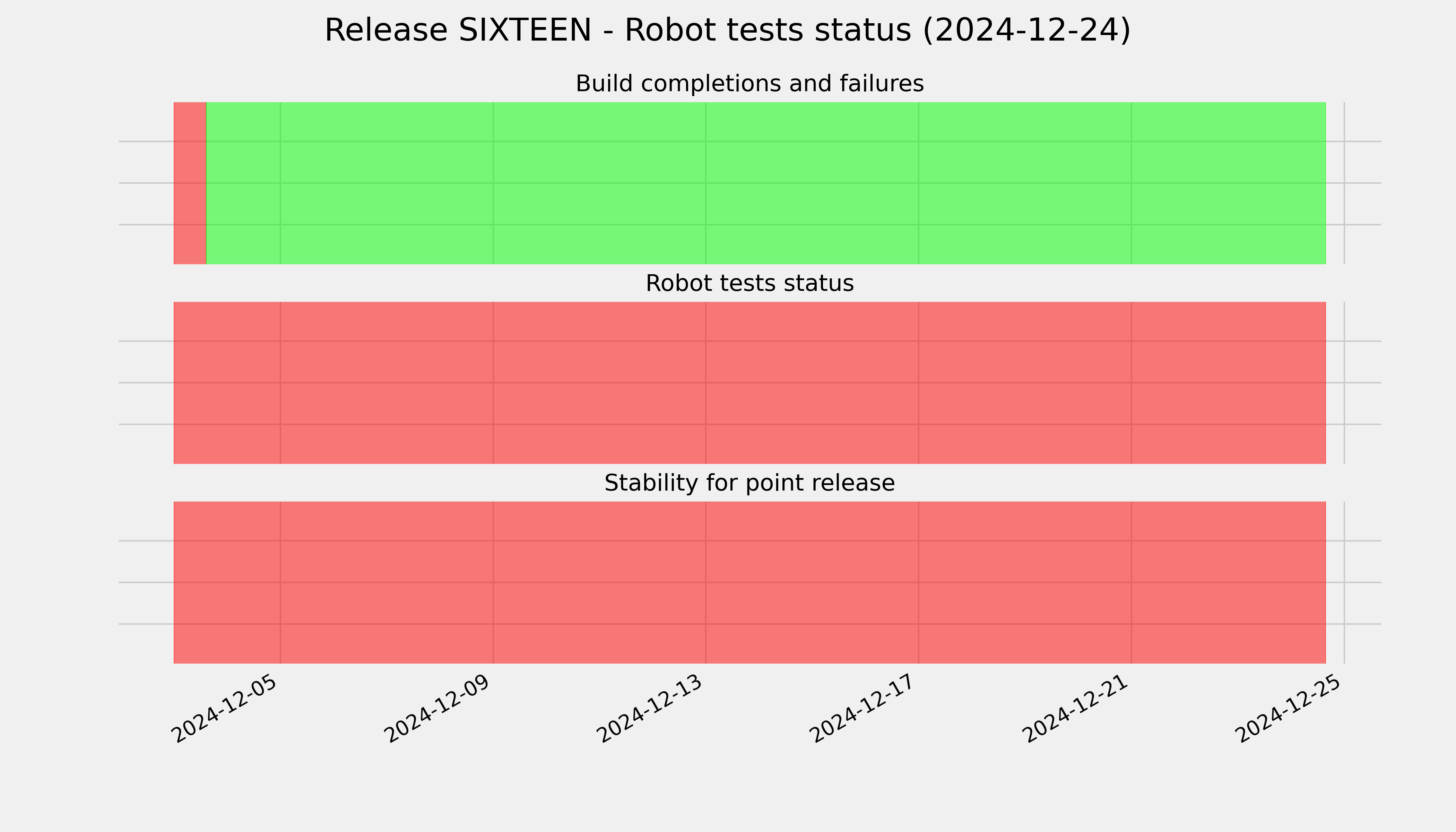Click the red failure segment in Build chart

pos(190,183)
